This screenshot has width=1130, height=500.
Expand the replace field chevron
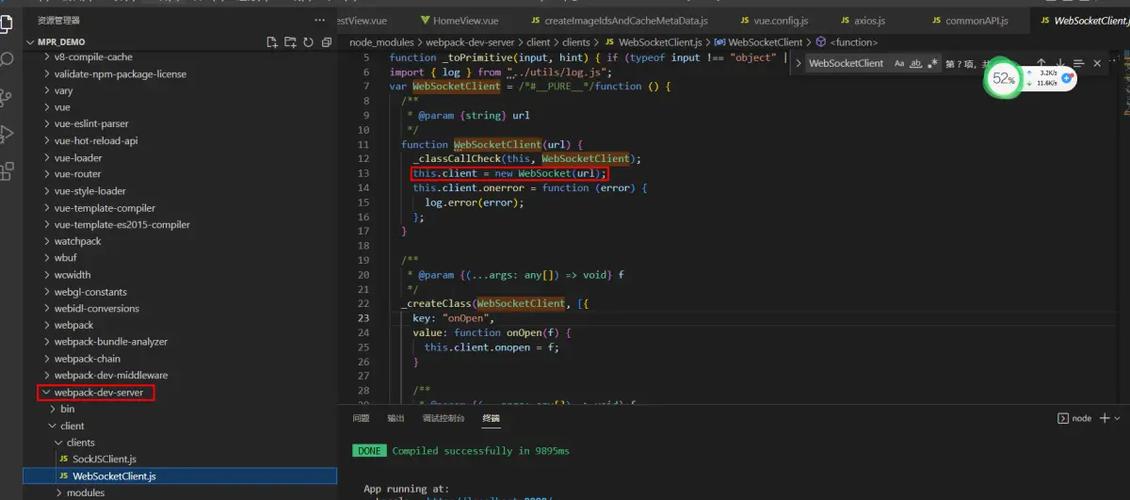point(798,63)
